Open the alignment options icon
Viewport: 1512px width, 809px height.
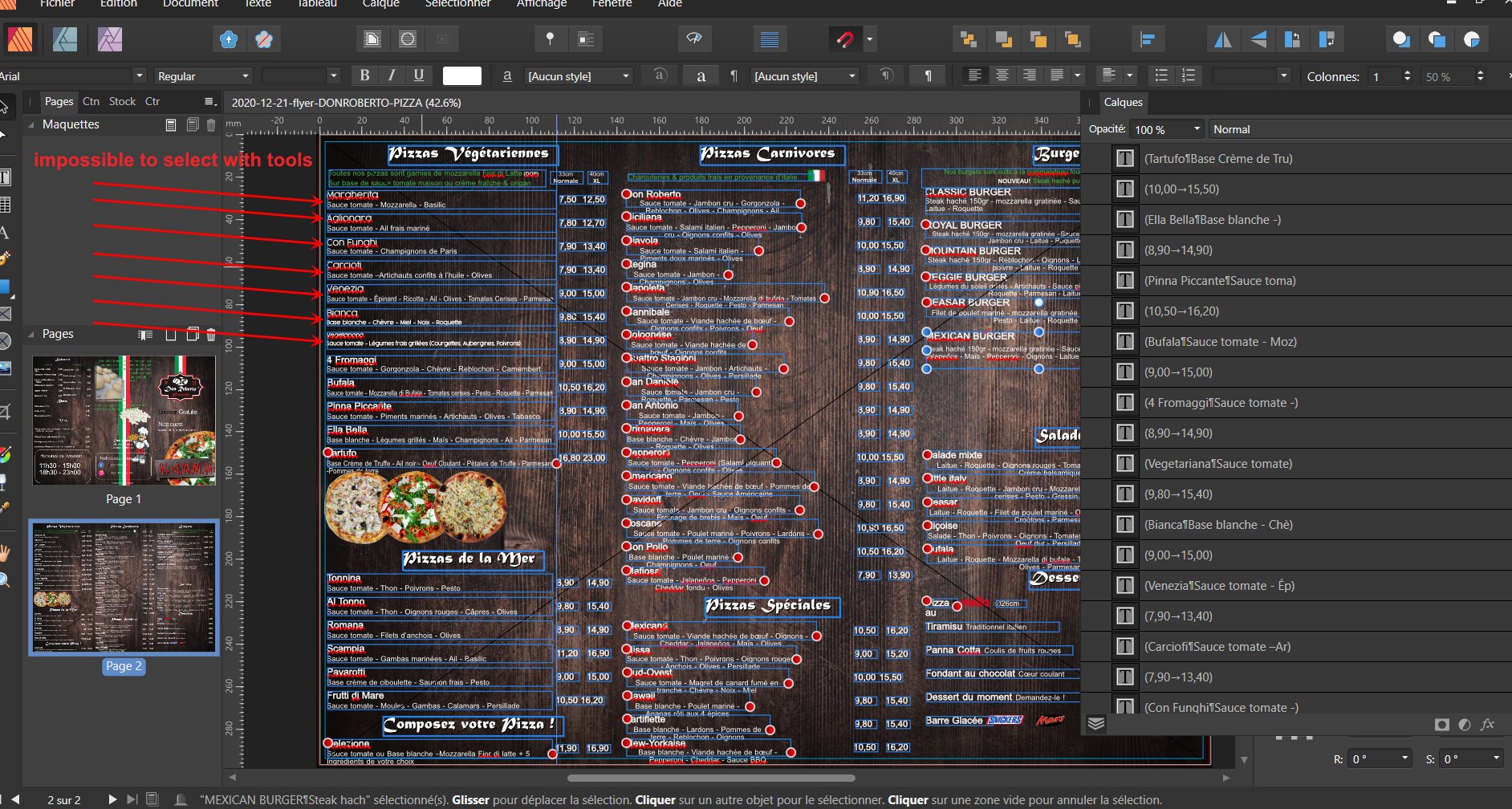pos(1148,39)
